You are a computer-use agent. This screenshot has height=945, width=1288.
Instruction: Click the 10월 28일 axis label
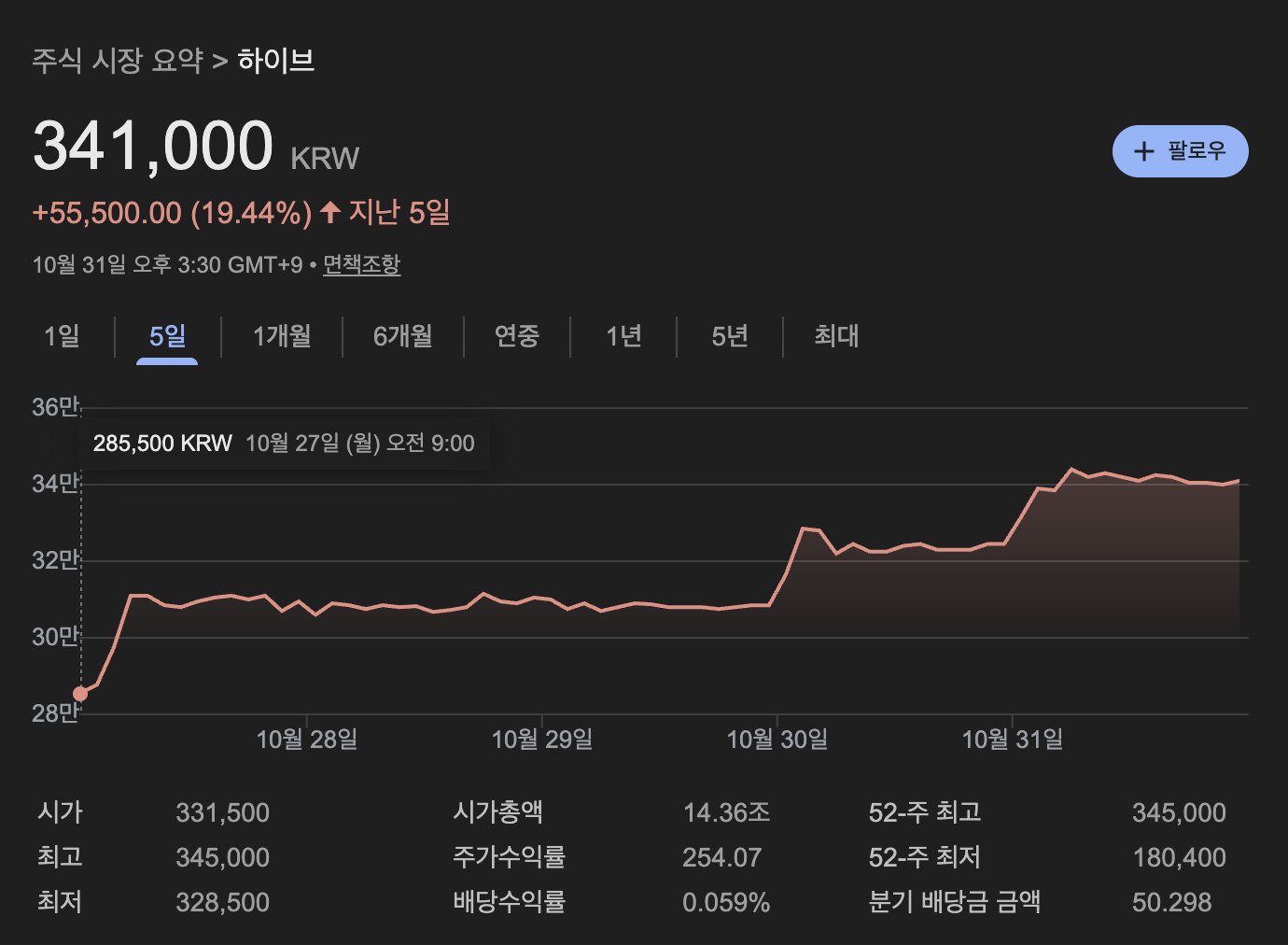pos(307,740)
